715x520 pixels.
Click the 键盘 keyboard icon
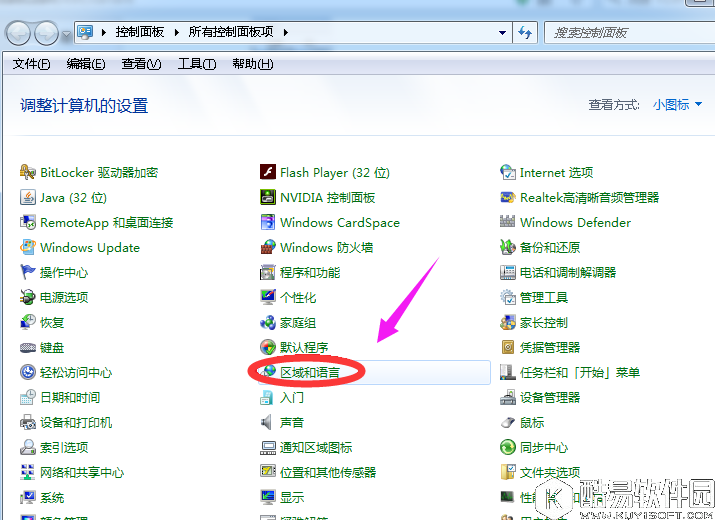point(27,348)
